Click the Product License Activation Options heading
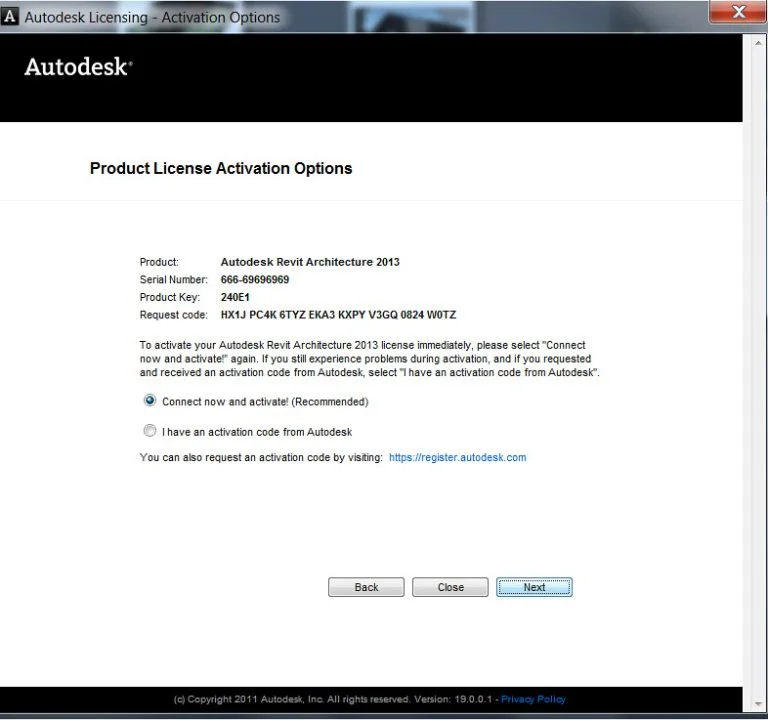Image resolution: width=768 pixels, height=720 pixels. (x=221, y=168)
